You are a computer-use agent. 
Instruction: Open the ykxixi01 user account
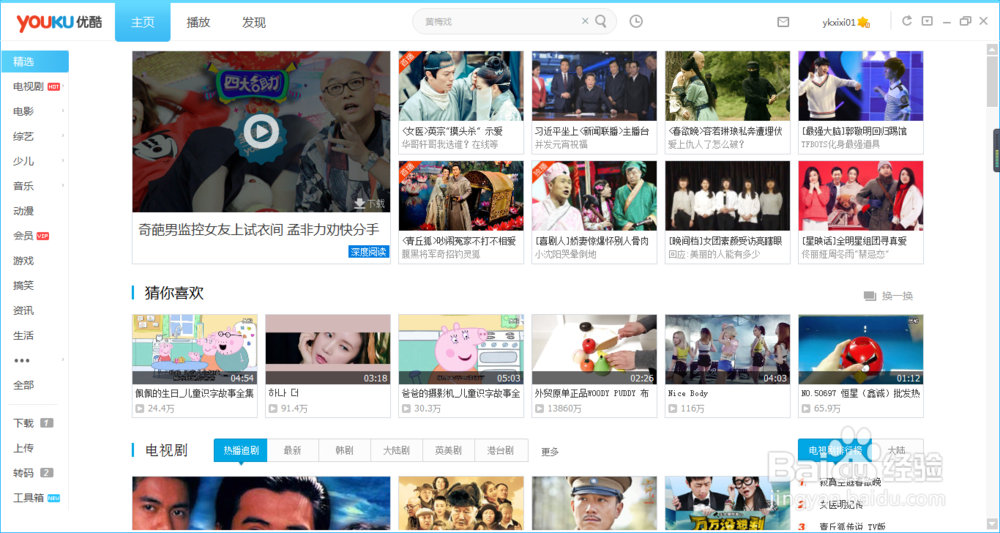point(839,22)
